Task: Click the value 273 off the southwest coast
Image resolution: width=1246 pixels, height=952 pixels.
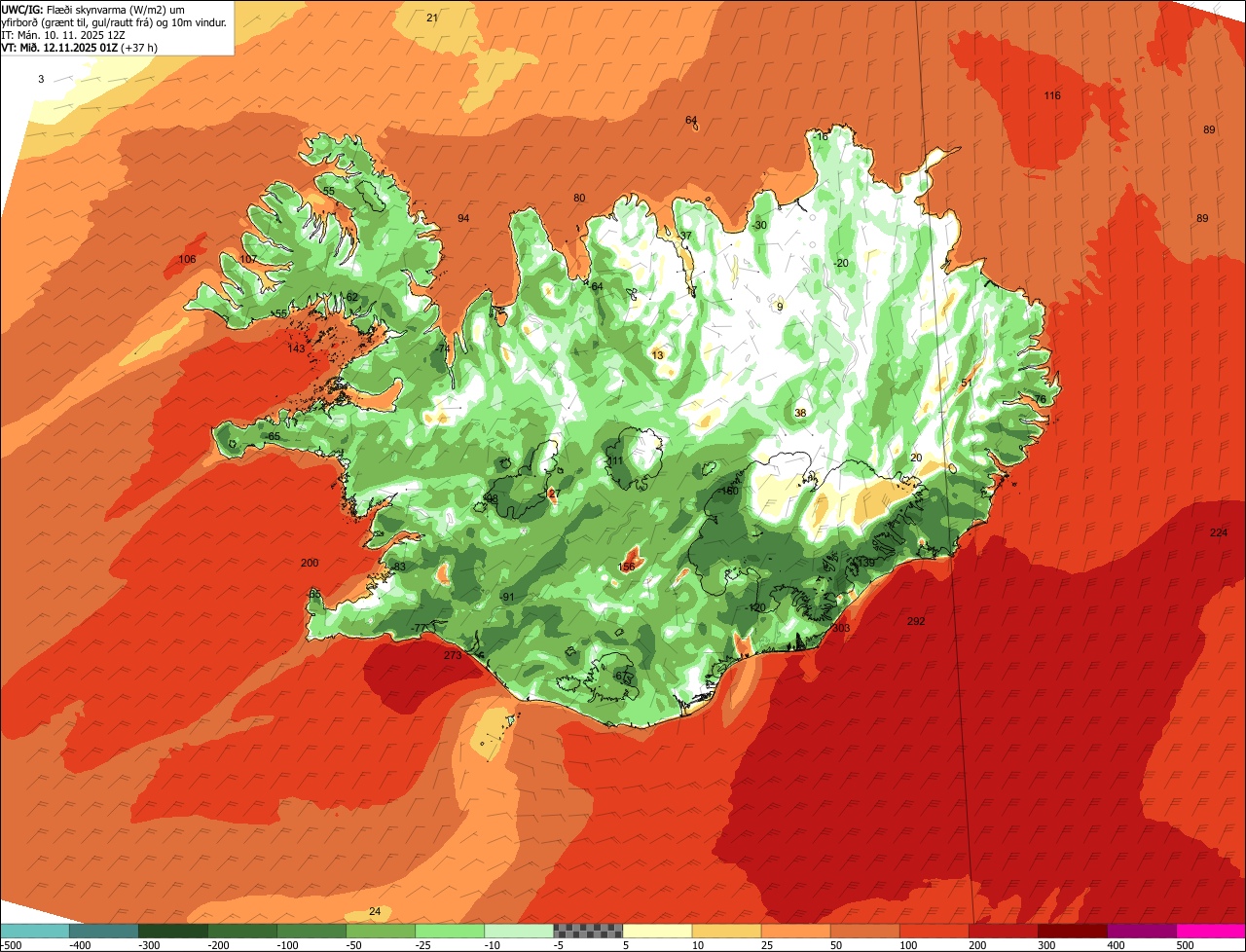Action: click(x=453, y=655)
